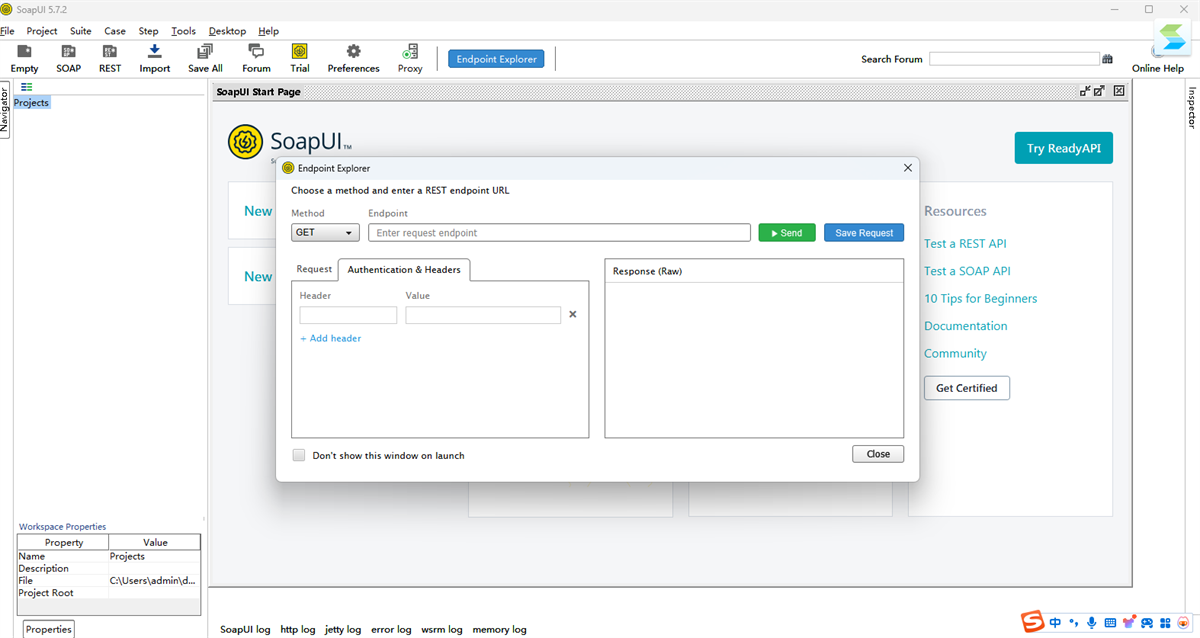Image resolution: width=1200 pixels, height=638 pixels.
Task: Click the Endpoint Explorer toolbar button
Action: [x=496, y=59]
